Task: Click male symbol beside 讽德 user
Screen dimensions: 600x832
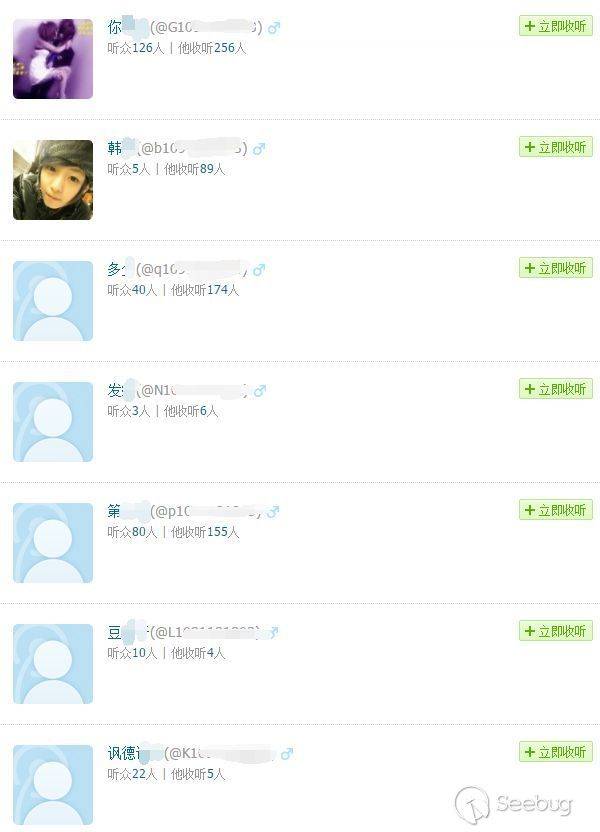Action: click(x=287, y=753)
